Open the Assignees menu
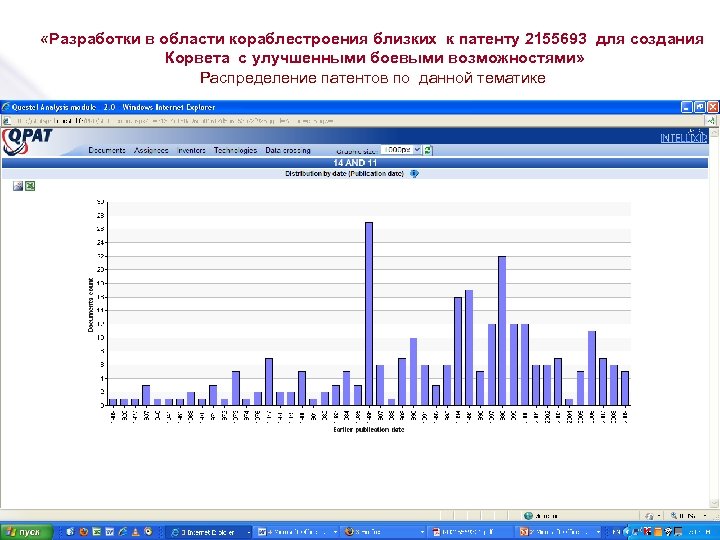This screenshot has height=540, width=720. 152,150
